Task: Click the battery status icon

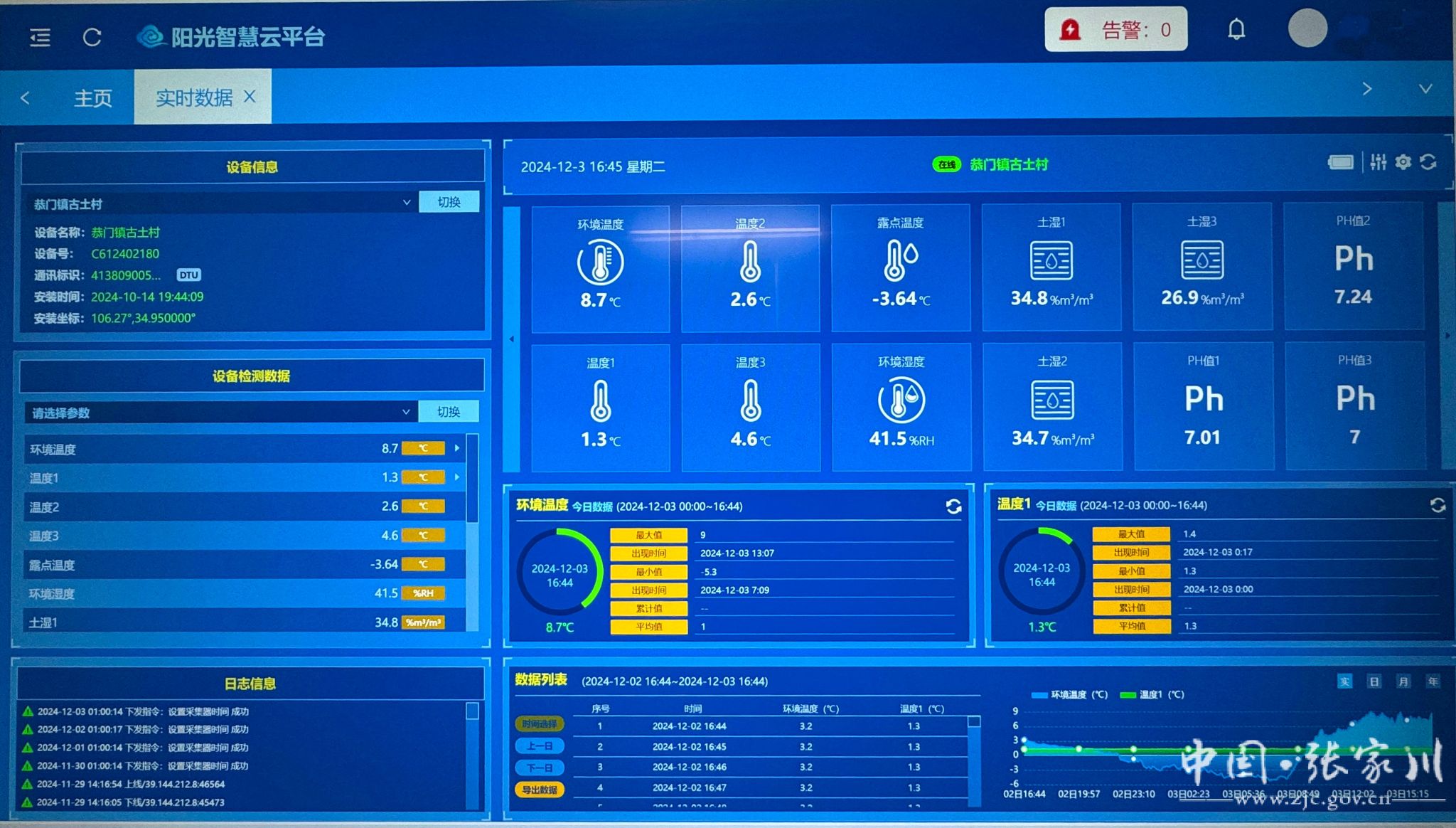Action: [1340, 163]
